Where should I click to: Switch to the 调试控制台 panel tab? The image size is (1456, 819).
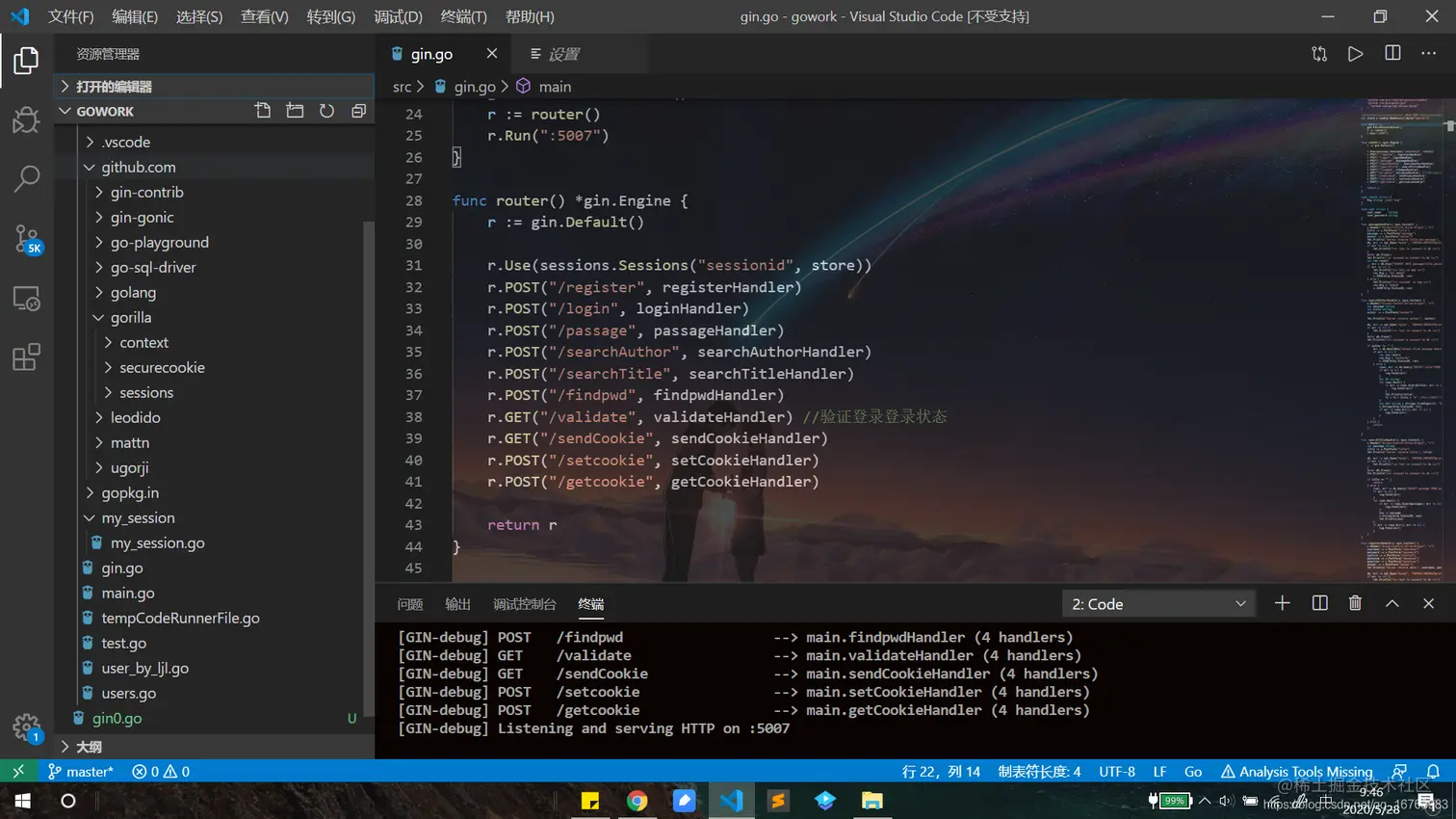pyautogui.click(x=525, y=604)
